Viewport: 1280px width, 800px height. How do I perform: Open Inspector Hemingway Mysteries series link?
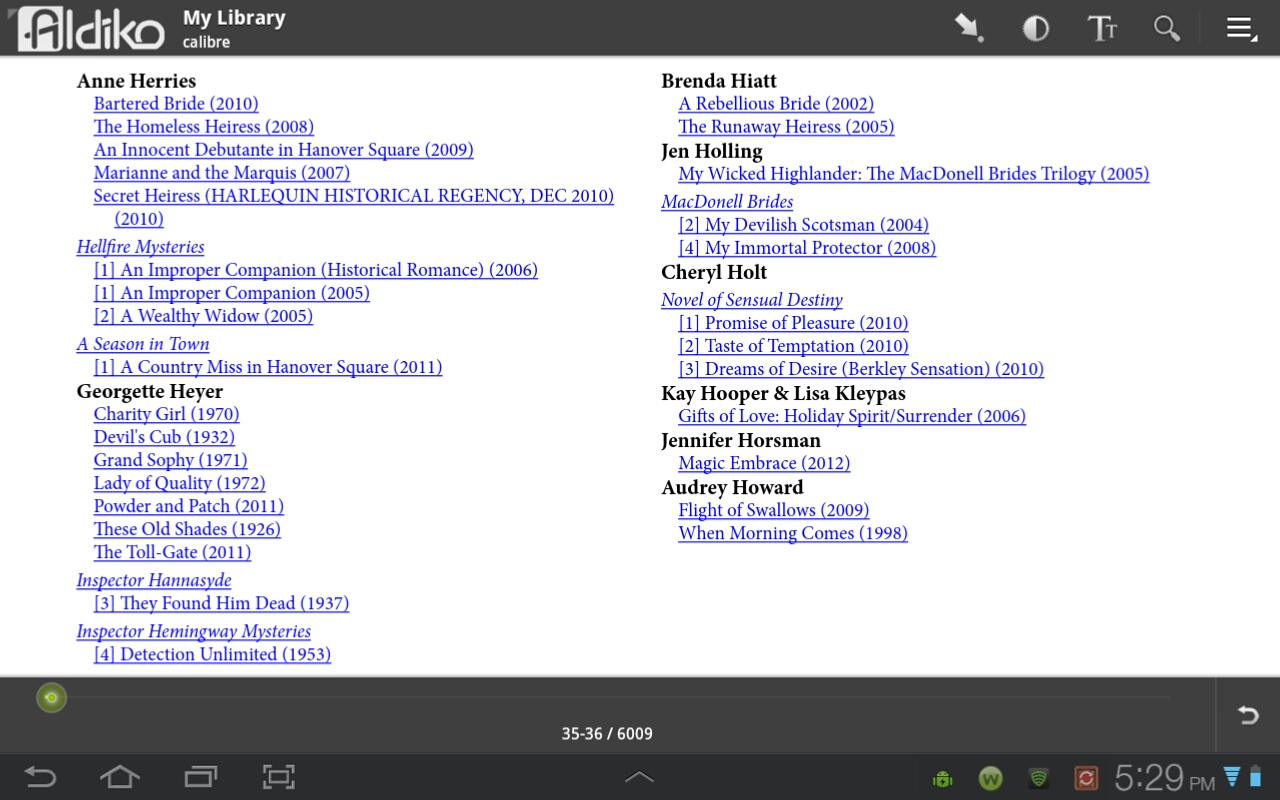194,631
